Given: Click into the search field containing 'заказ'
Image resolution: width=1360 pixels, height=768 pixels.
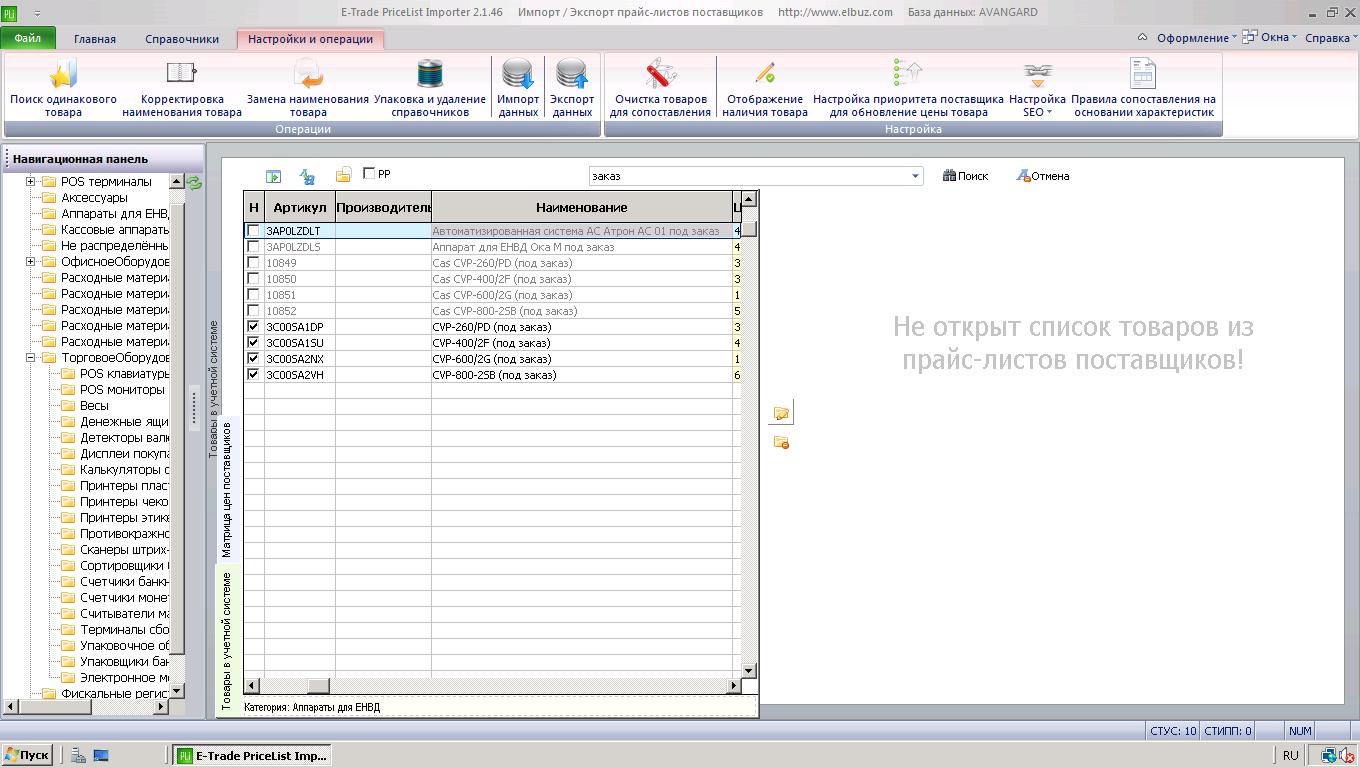Looking at the screenshot, I should pyautogui.click(x=749, y=176).
